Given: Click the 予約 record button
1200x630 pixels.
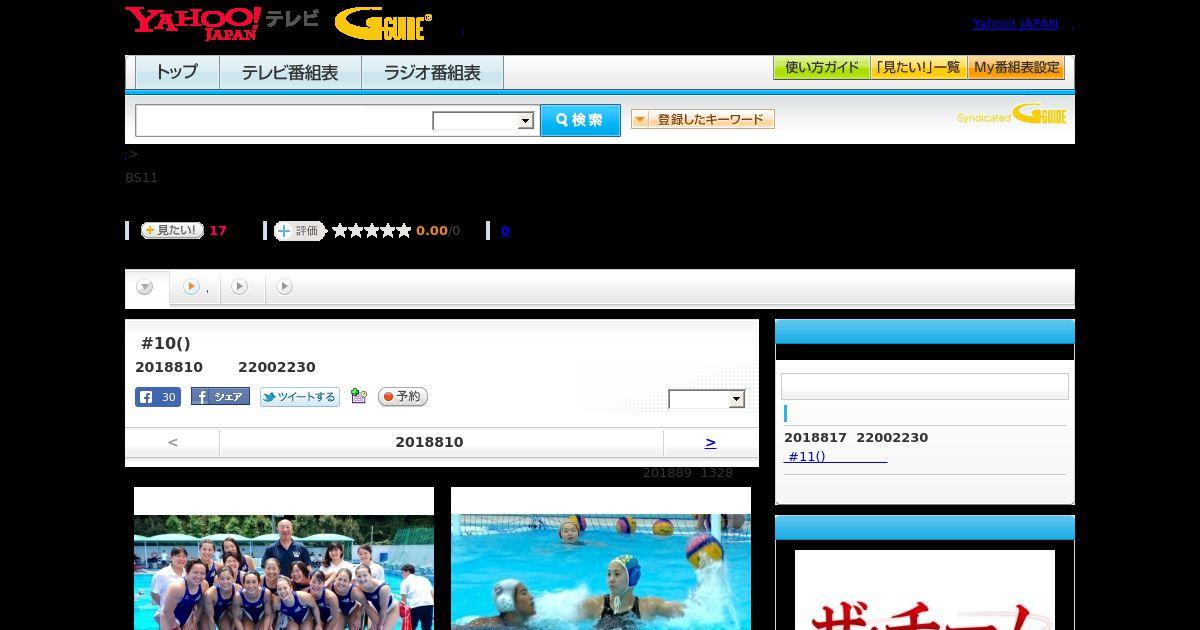Looking at the screenshot, I should [x=403, y=397].
